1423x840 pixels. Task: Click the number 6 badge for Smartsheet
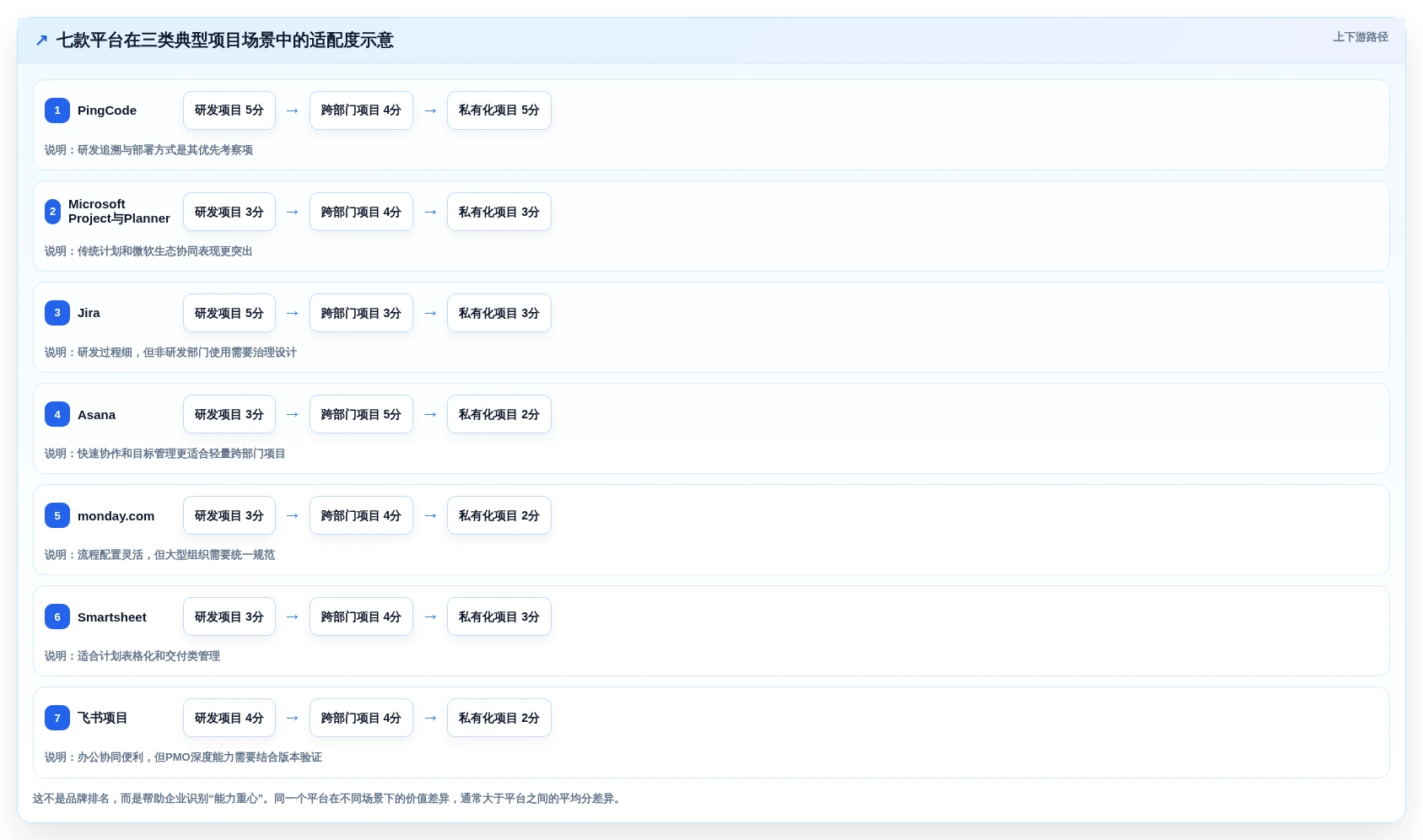point(57,617)
